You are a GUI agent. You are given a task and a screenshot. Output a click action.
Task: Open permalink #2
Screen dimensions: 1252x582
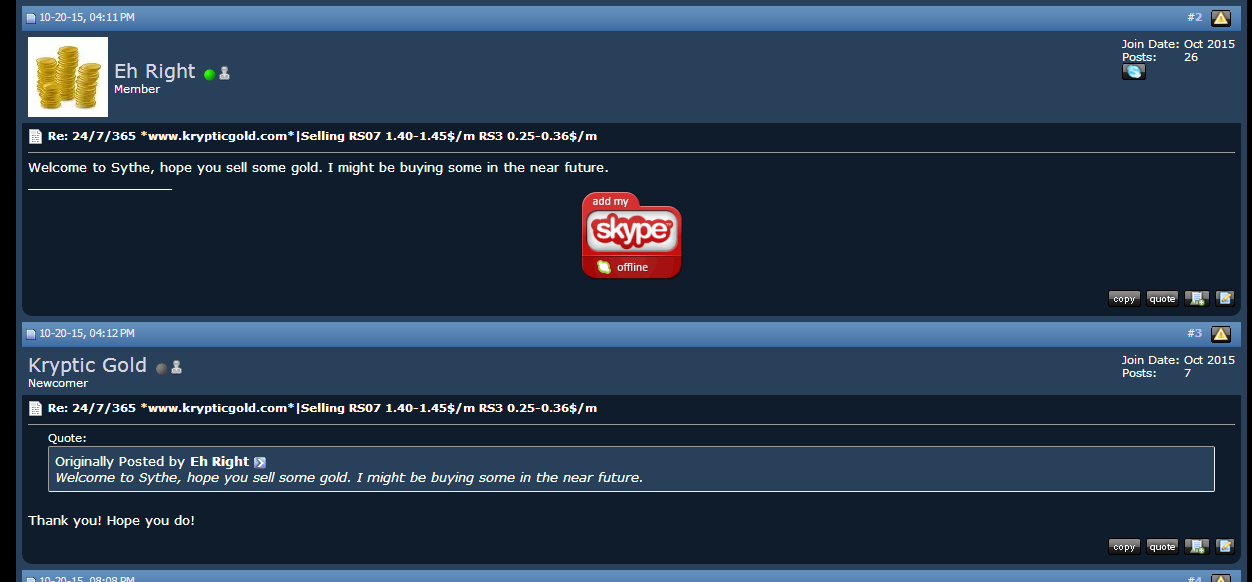(x=1195, y=18)
